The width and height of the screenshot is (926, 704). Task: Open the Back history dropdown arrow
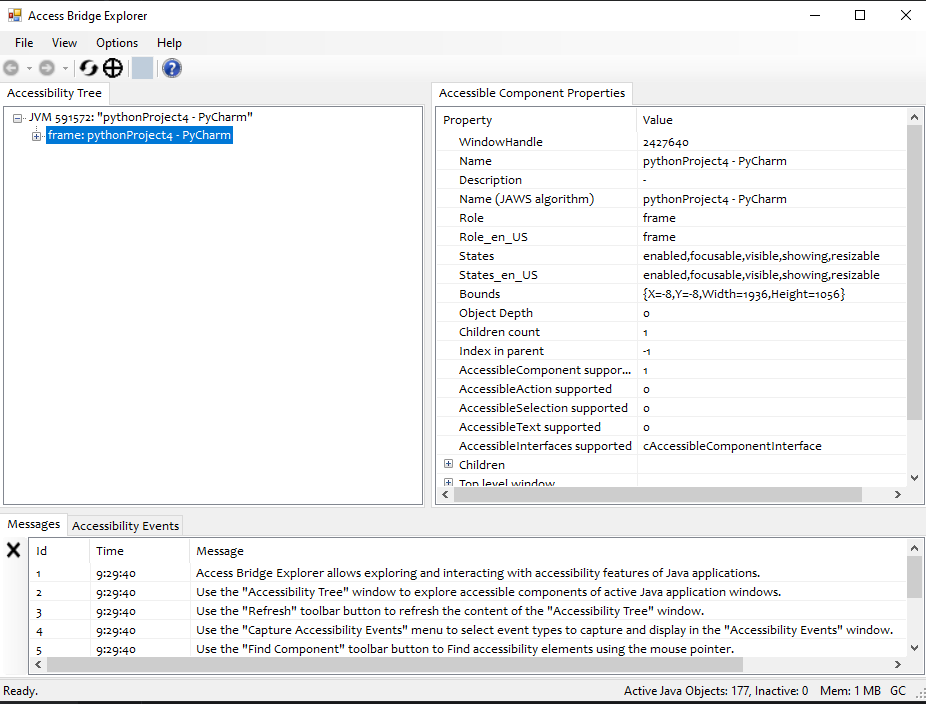pos(29,69)
